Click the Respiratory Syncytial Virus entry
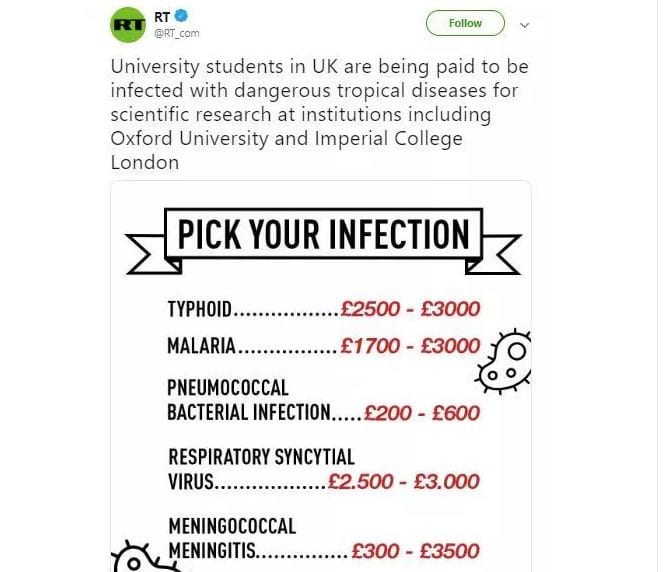Viewport: 663px width, 572px height. [x=260, y=470]
